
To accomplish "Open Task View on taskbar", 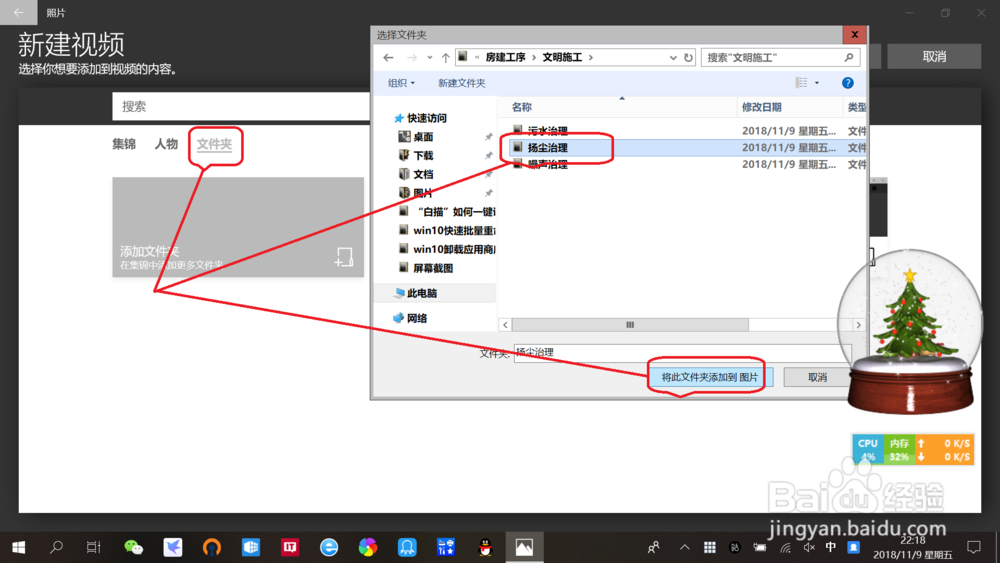I will click(x=94, y=547).
